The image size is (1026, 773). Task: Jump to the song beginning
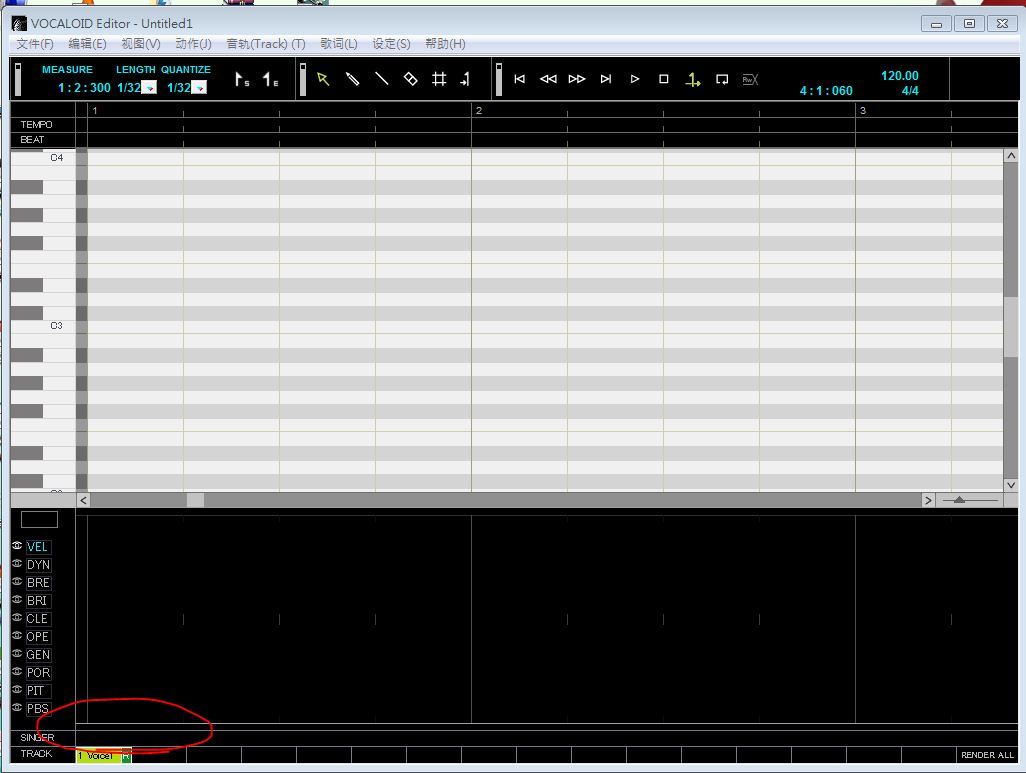click(520, 79)
